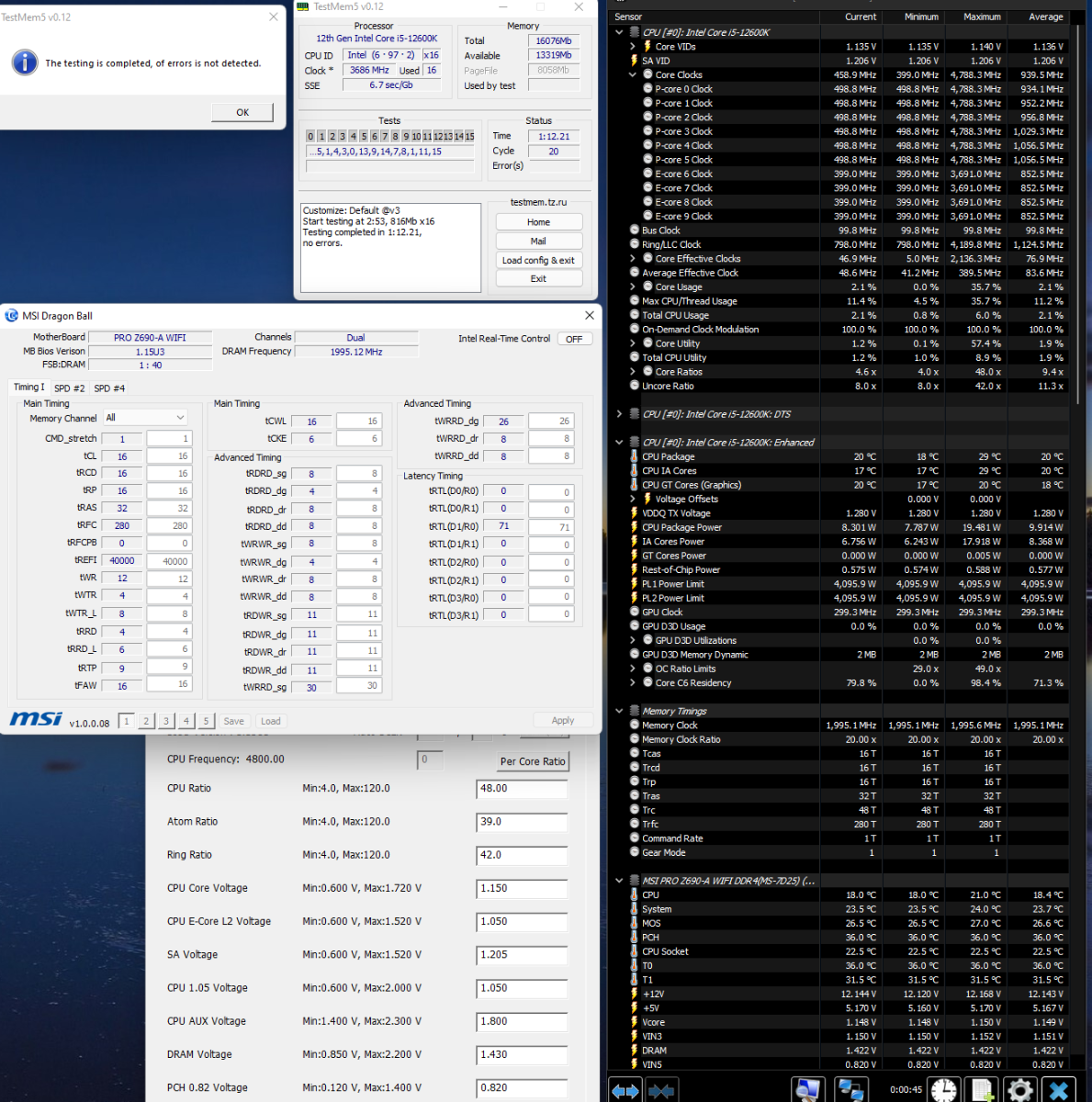The image size is (1092, 1102).
Task: Switch to the Timing I tab
Action: click(x=28, y=388)
